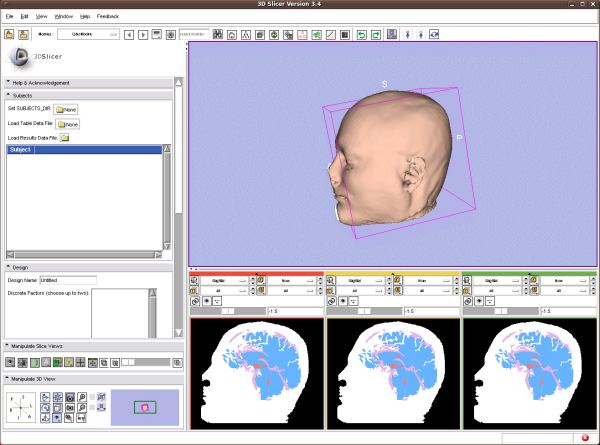Screen dimensions: 600x445
Task: Open the layout chooser icon in toolbar
Action: point(392,34)
